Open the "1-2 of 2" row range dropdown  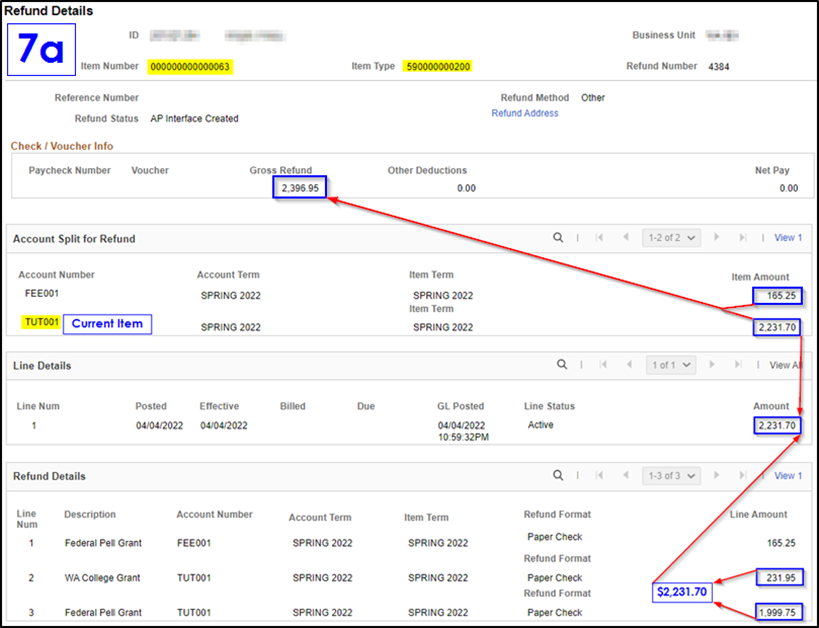pos(671,238)
